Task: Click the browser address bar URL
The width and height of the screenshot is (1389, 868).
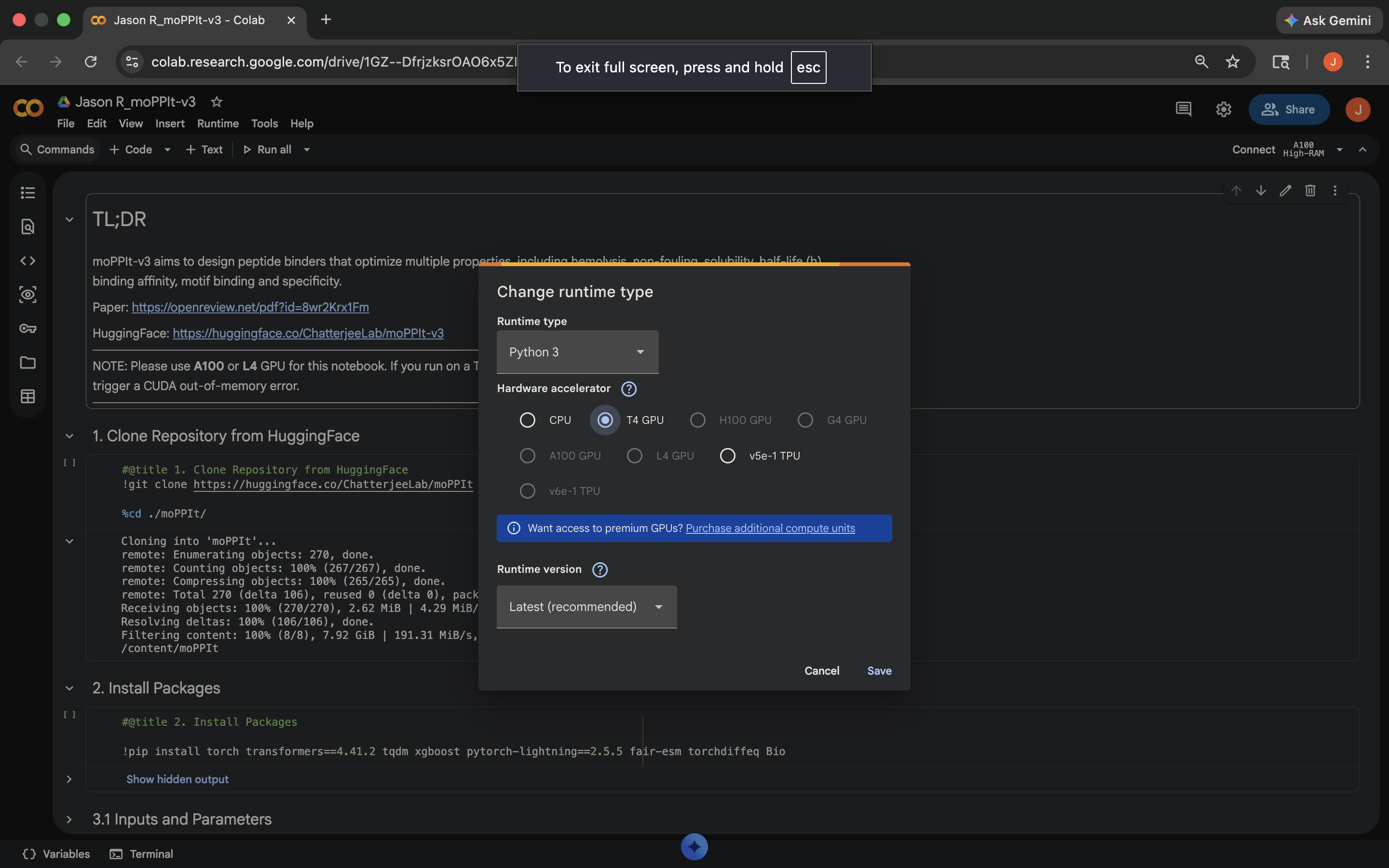Action: point(334,61)
